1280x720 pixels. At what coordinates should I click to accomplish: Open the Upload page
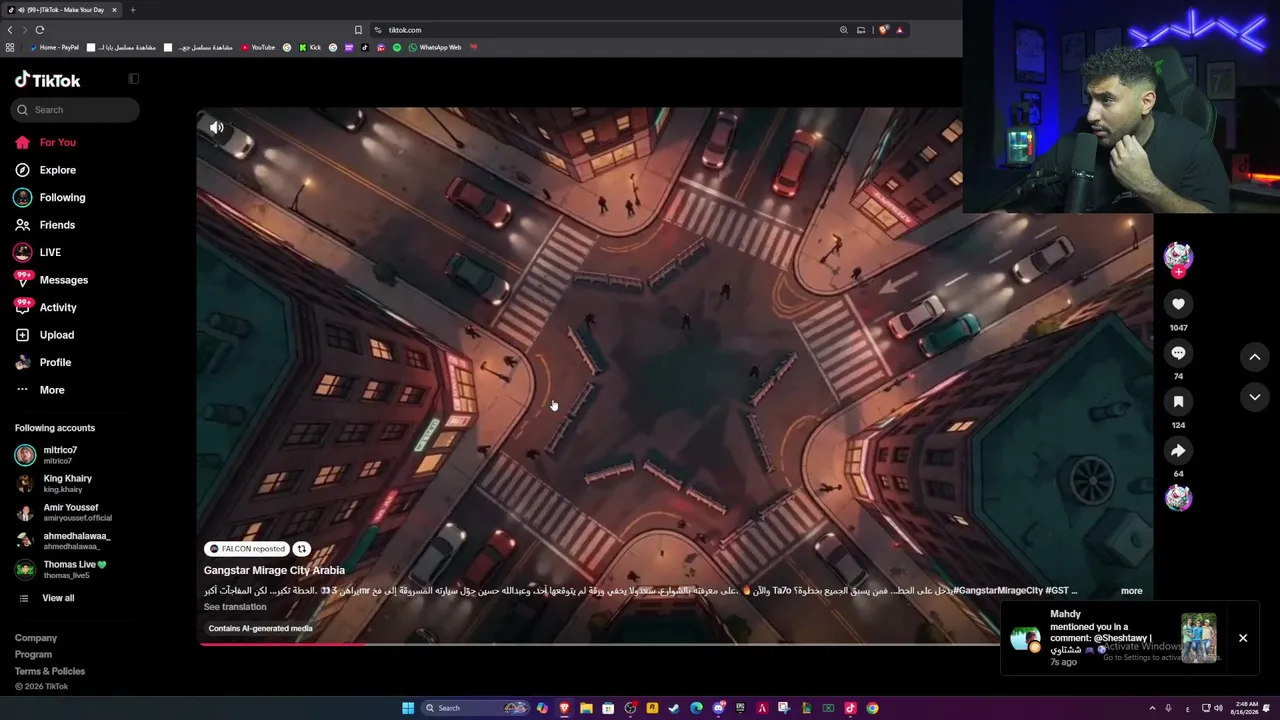pos(56,335)
